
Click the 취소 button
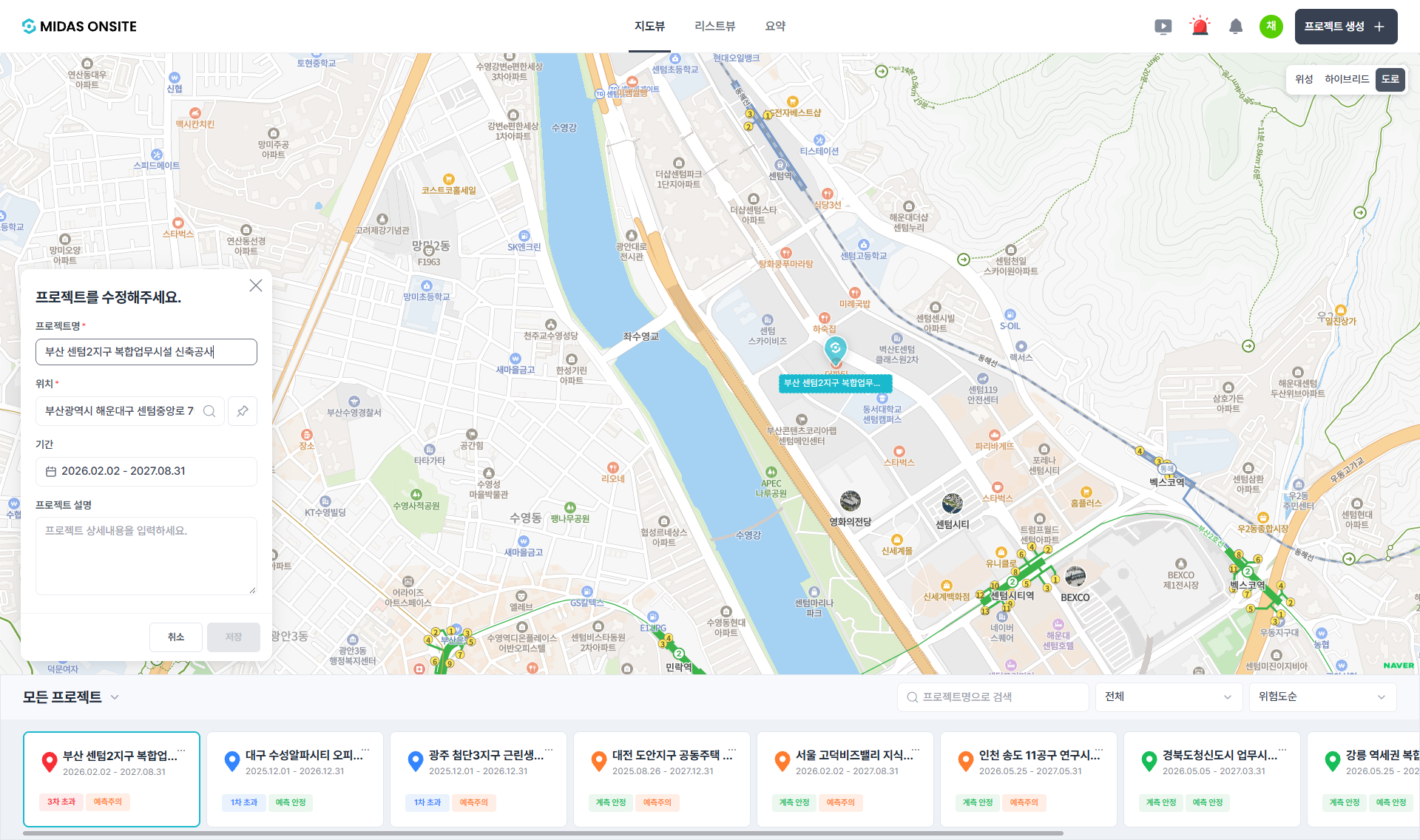coord(176,637)
